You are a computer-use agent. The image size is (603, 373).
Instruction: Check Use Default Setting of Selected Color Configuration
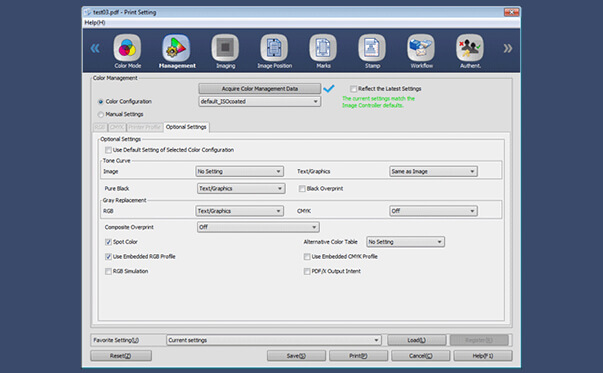click(108, 150)
